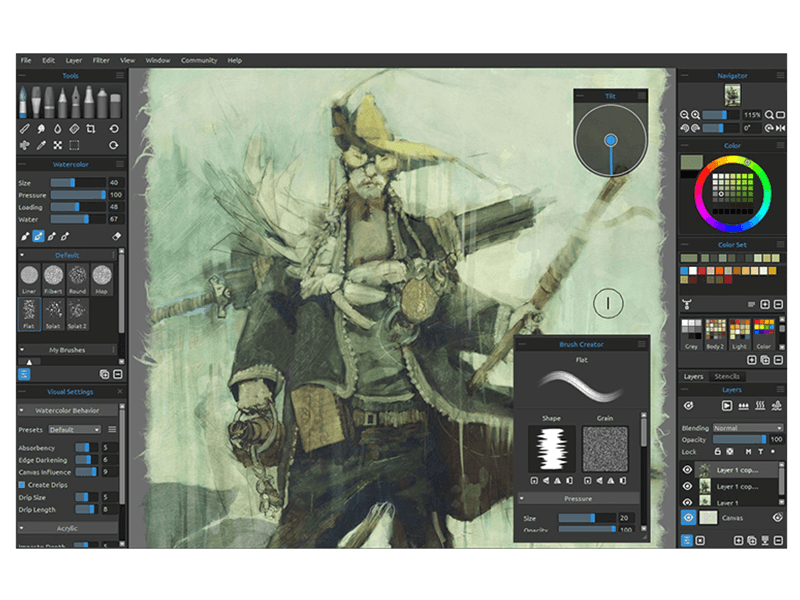Switch to the Stencils tab
Screen dimensions: 800x600
click(x=727, y=376)
